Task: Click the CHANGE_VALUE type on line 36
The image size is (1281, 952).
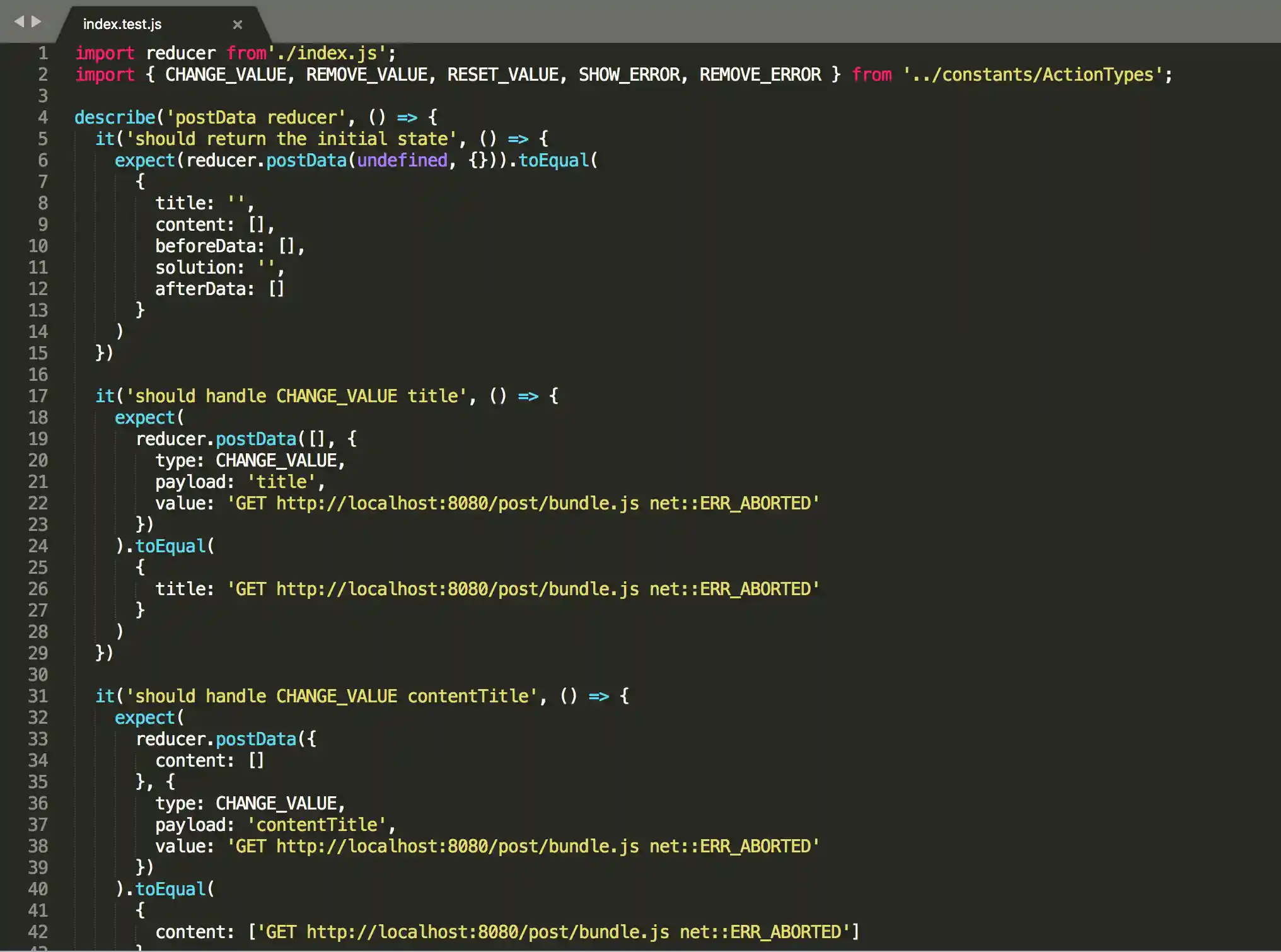Action: (x=279, y=803)
